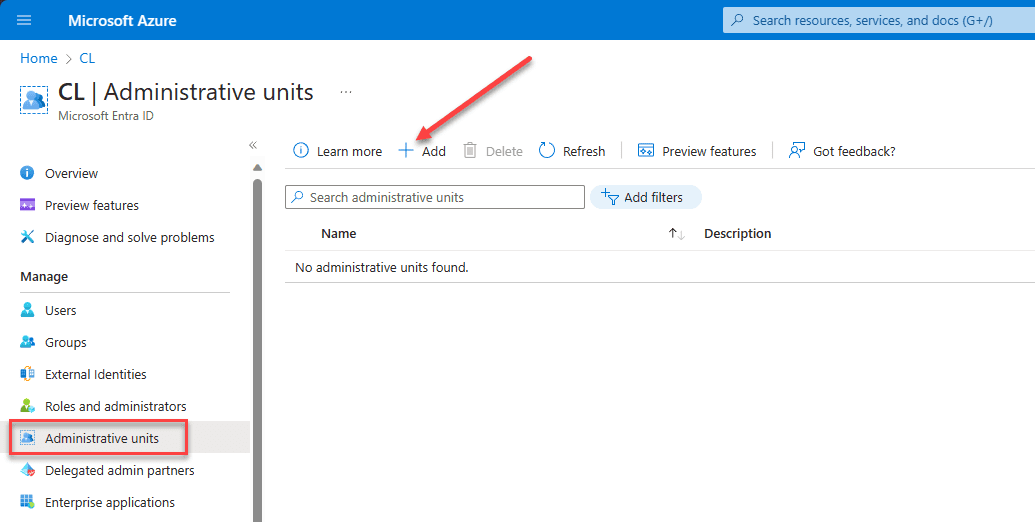Go to Home breadcrumb
This screenshot has height=522, width=1035.
(x=39, y=58)
